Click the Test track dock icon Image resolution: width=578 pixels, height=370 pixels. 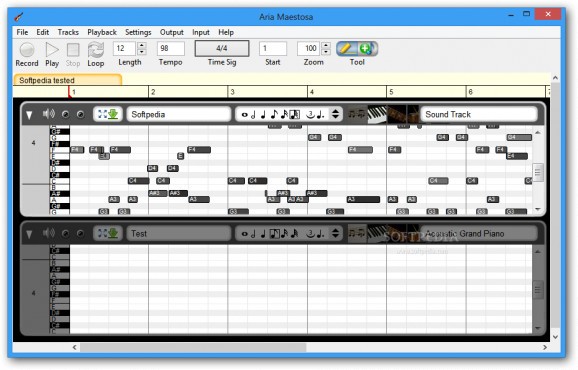[108, 233]
